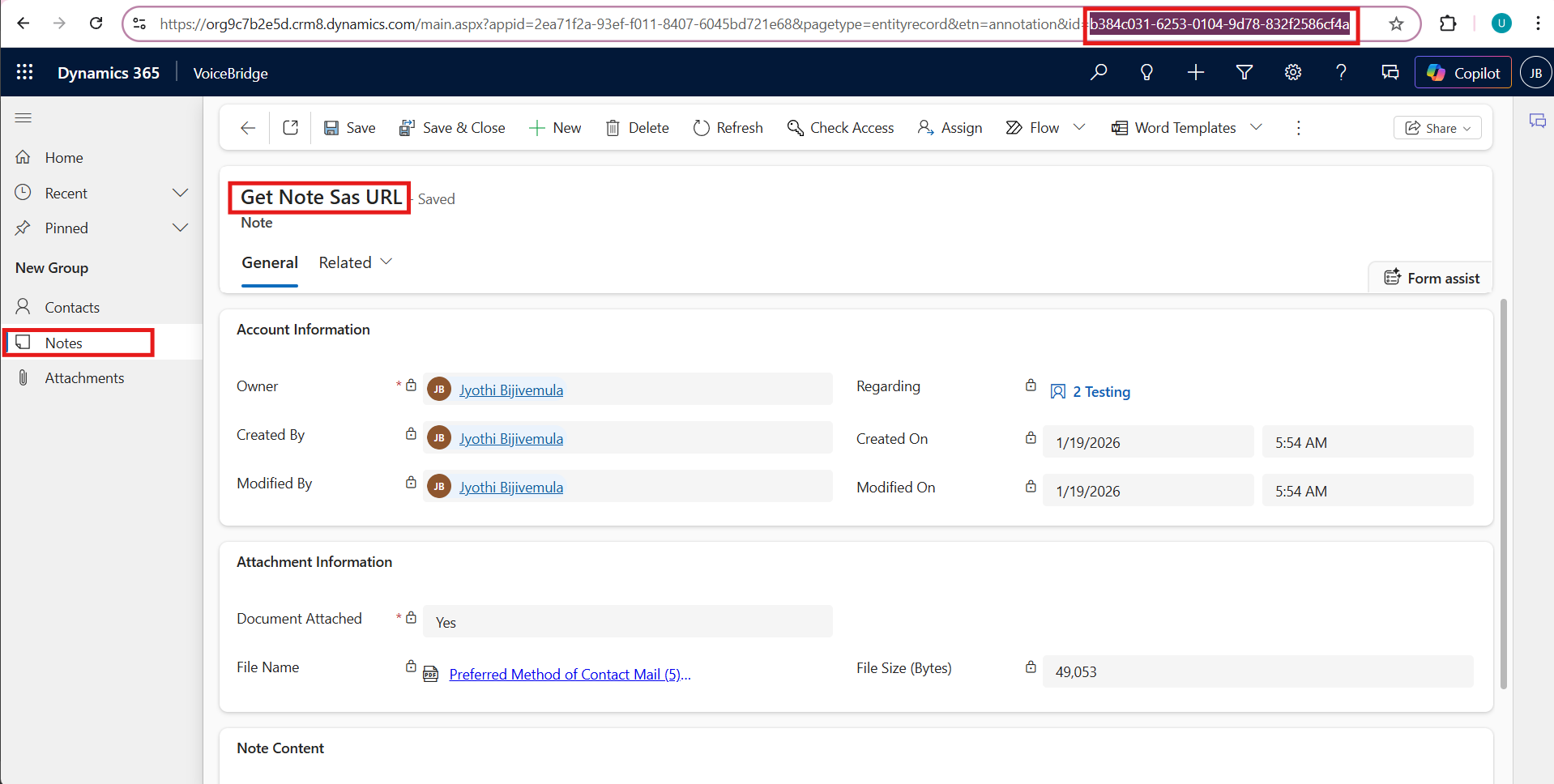The height and width of the screenshot is (784, 1554).
Task: Open Attachments in the left navigation
Action: pos(84,378)
